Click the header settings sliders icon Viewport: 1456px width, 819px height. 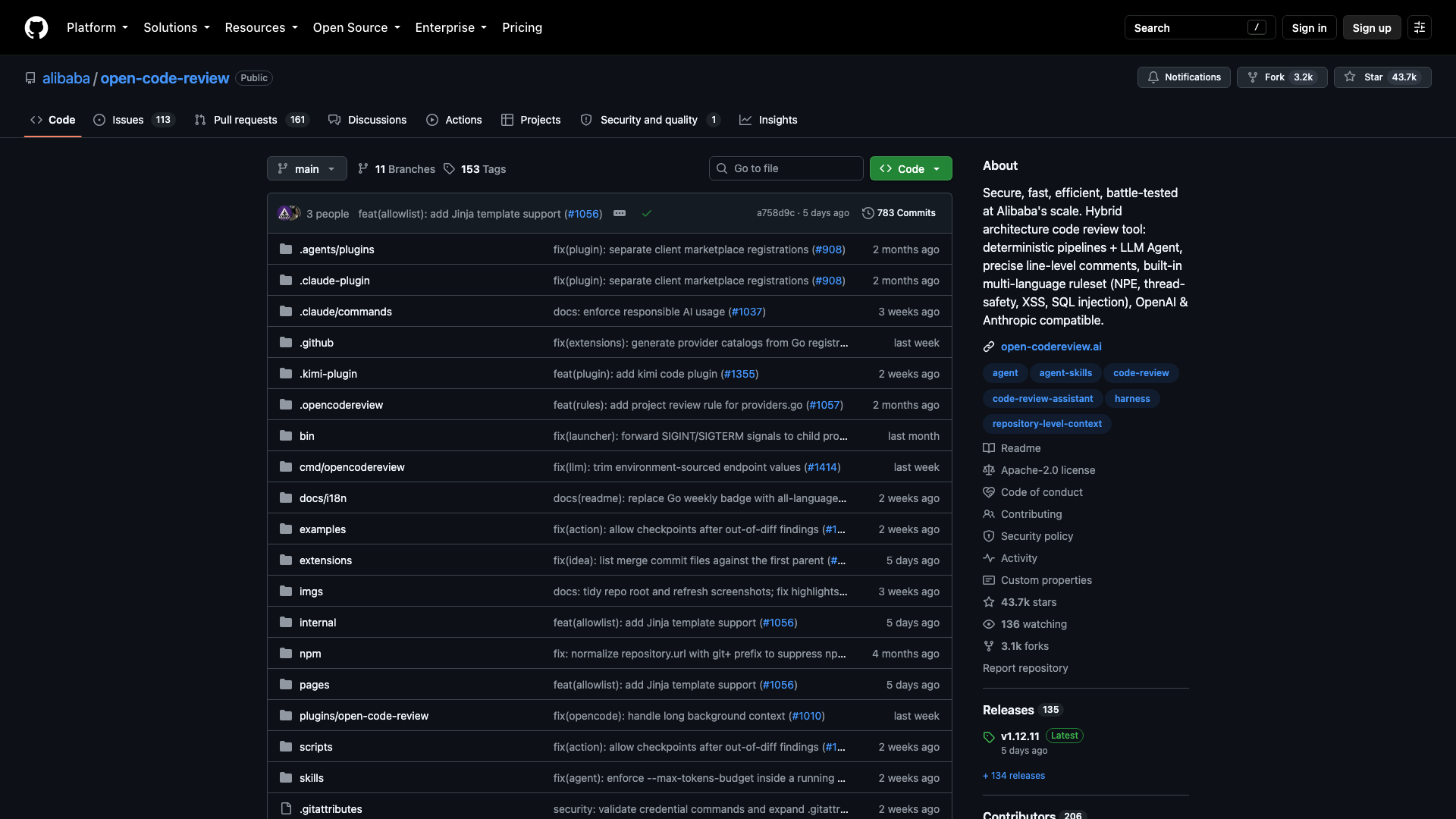[x=1420, y=27]
